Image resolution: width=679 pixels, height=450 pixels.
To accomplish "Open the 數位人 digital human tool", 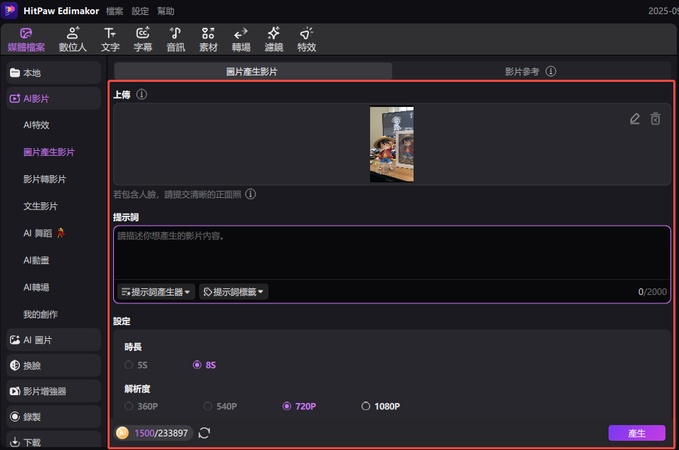I will (73, 39).
